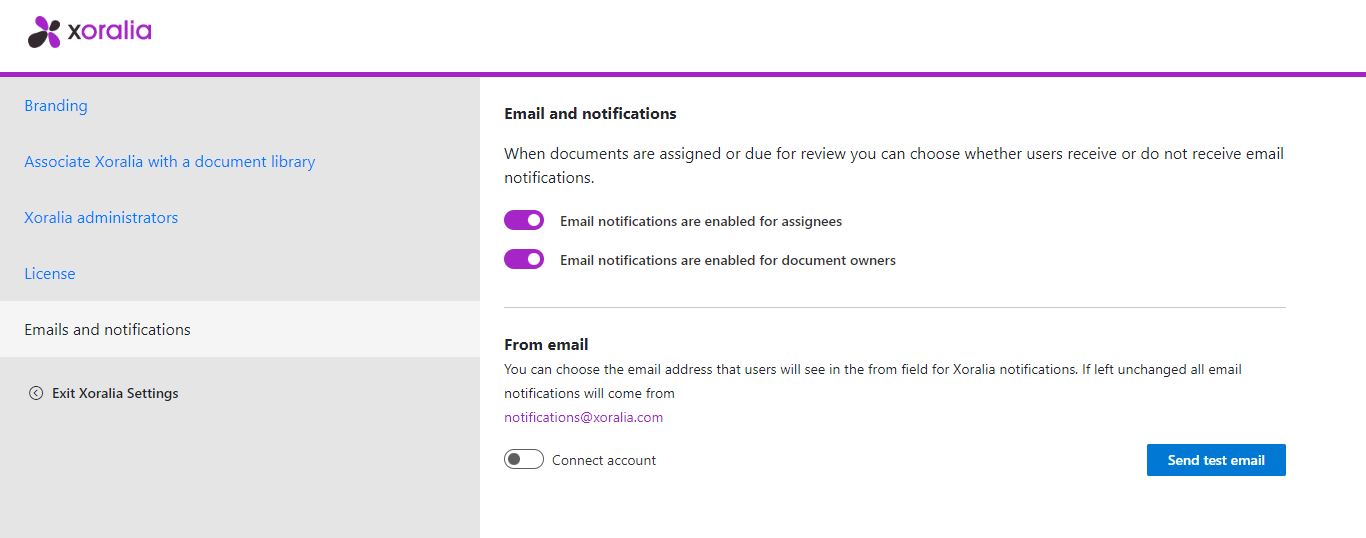
Task: Click the From email section heading
Action: 546,344
